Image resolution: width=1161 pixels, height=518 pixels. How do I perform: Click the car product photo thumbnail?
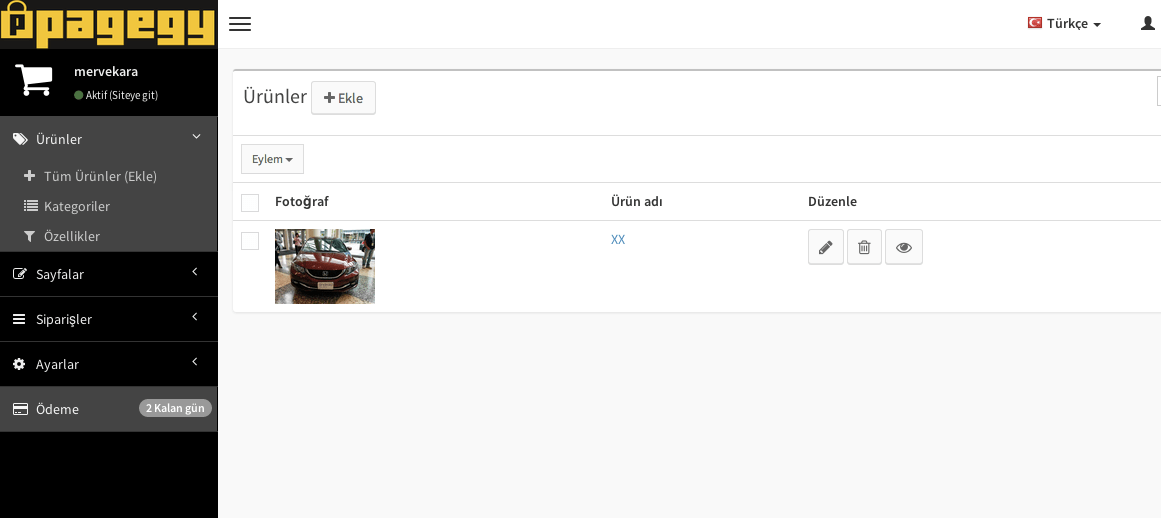point(325,266)
